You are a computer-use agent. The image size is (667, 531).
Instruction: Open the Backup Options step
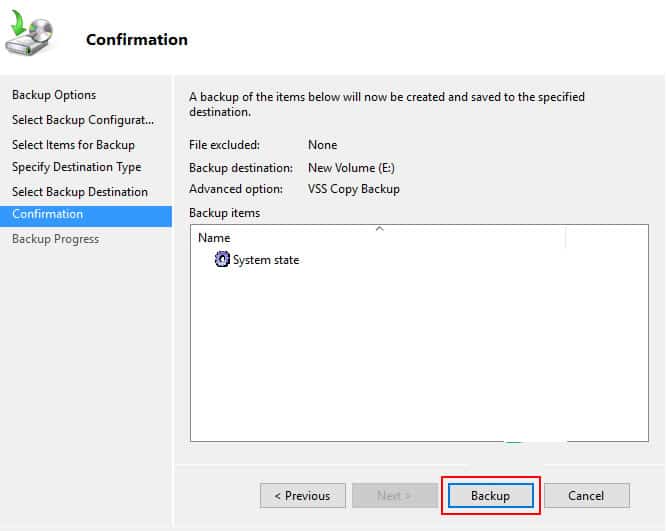54,95
